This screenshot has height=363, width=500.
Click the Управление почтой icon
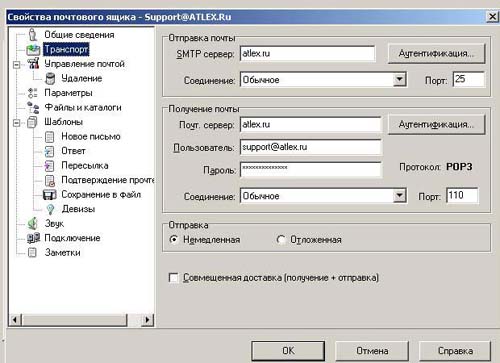(33, 64)
